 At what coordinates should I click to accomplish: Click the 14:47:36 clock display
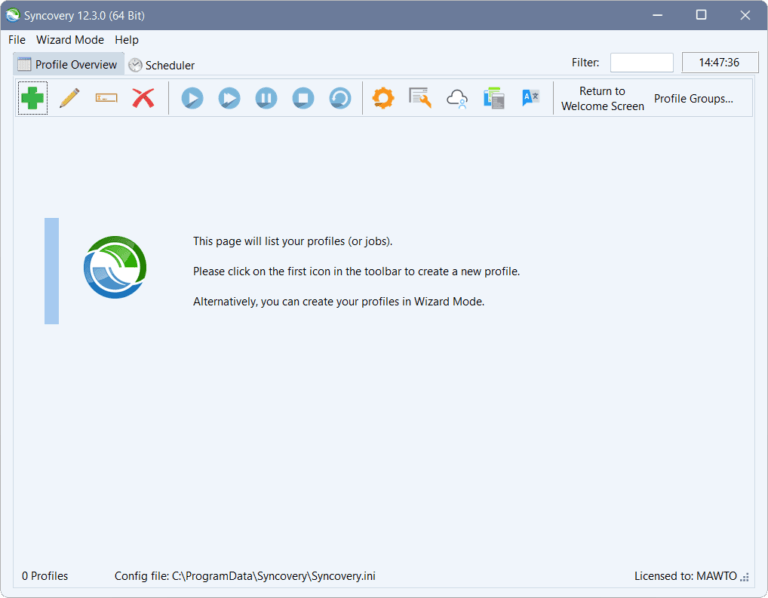click(719, 63)
